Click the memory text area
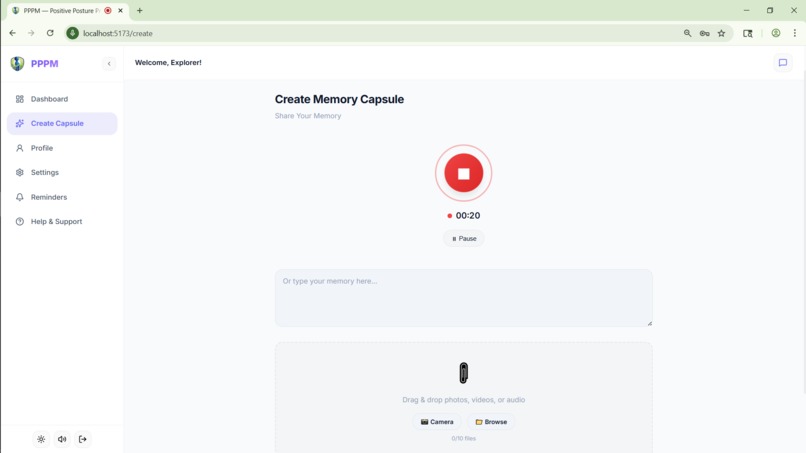 pyautogui.click(x=464, y=298)
